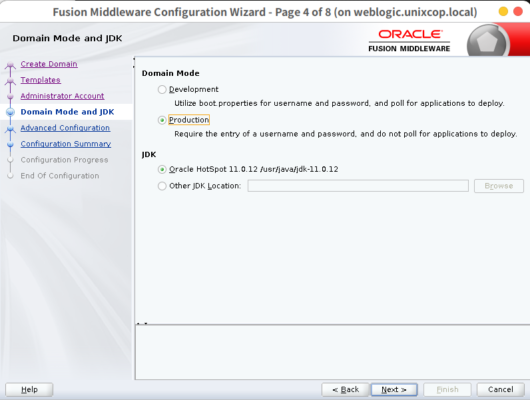
Task: Click the Create Domain step node icon
Action: coord(10,65)
